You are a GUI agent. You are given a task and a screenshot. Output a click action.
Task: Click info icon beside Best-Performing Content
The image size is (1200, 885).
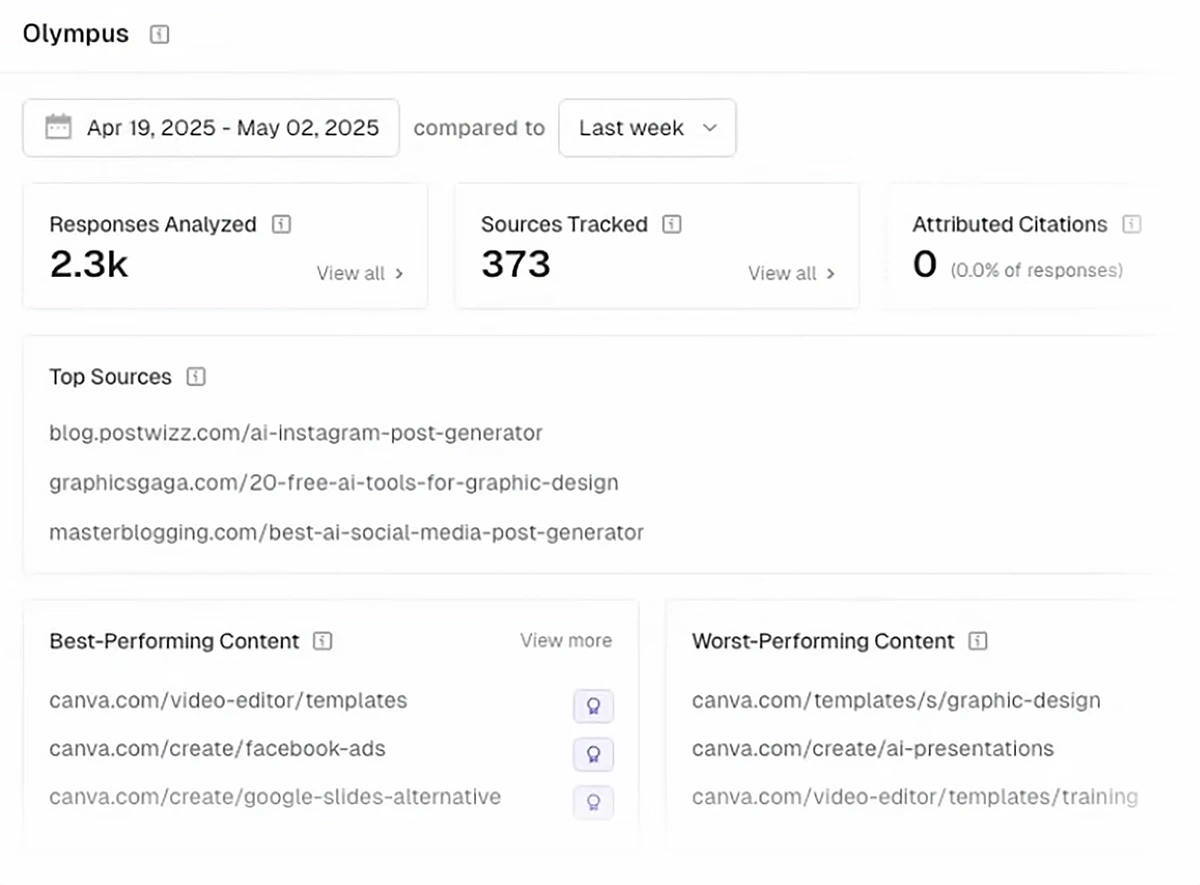(x=322, y=641)
